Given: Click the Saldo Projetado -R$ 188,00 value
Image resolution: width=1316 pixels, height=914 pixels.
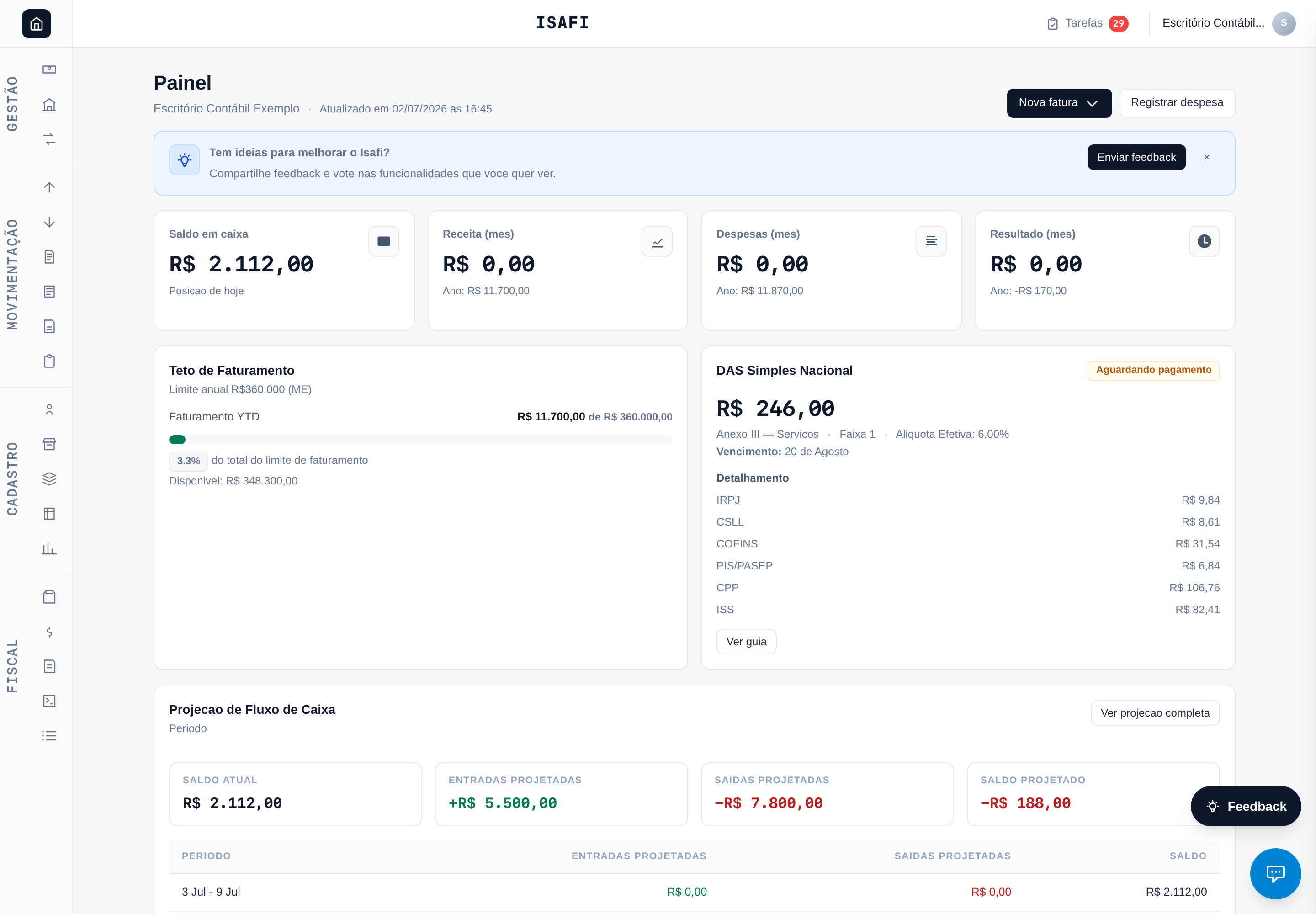Looking at the screenshot, I should (x=1025, y=803).
